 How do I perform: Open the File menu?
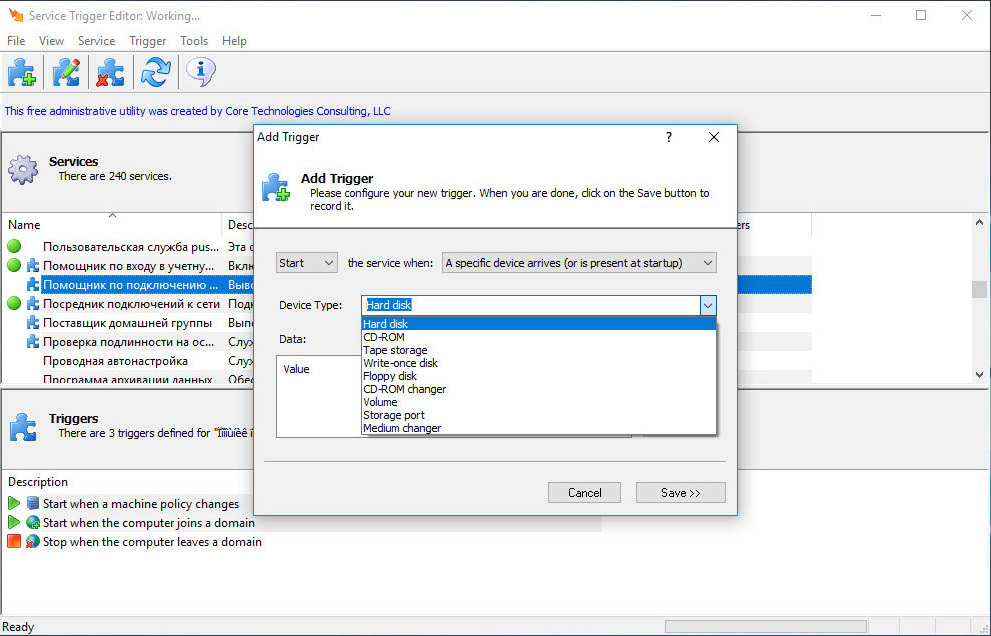coord(16,40)
